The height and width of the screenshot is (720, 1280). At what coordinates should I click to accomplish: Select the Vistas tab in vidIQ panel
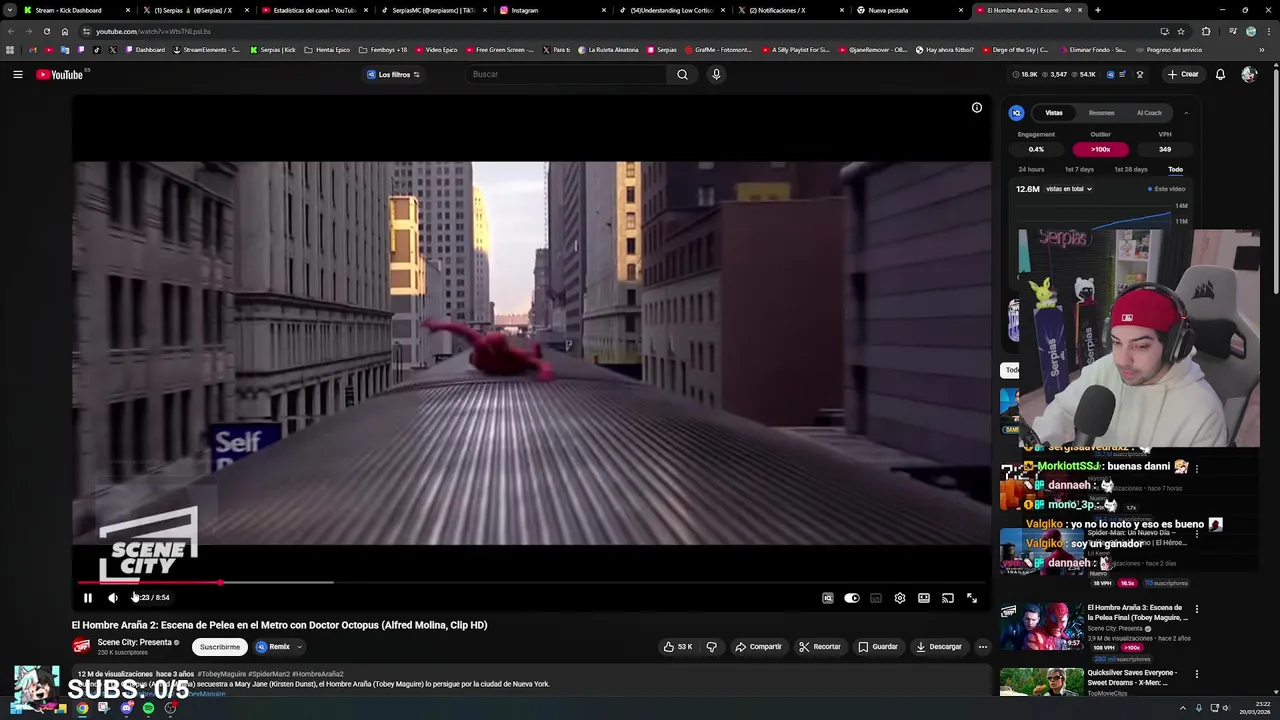click(x=1054, y=113)
